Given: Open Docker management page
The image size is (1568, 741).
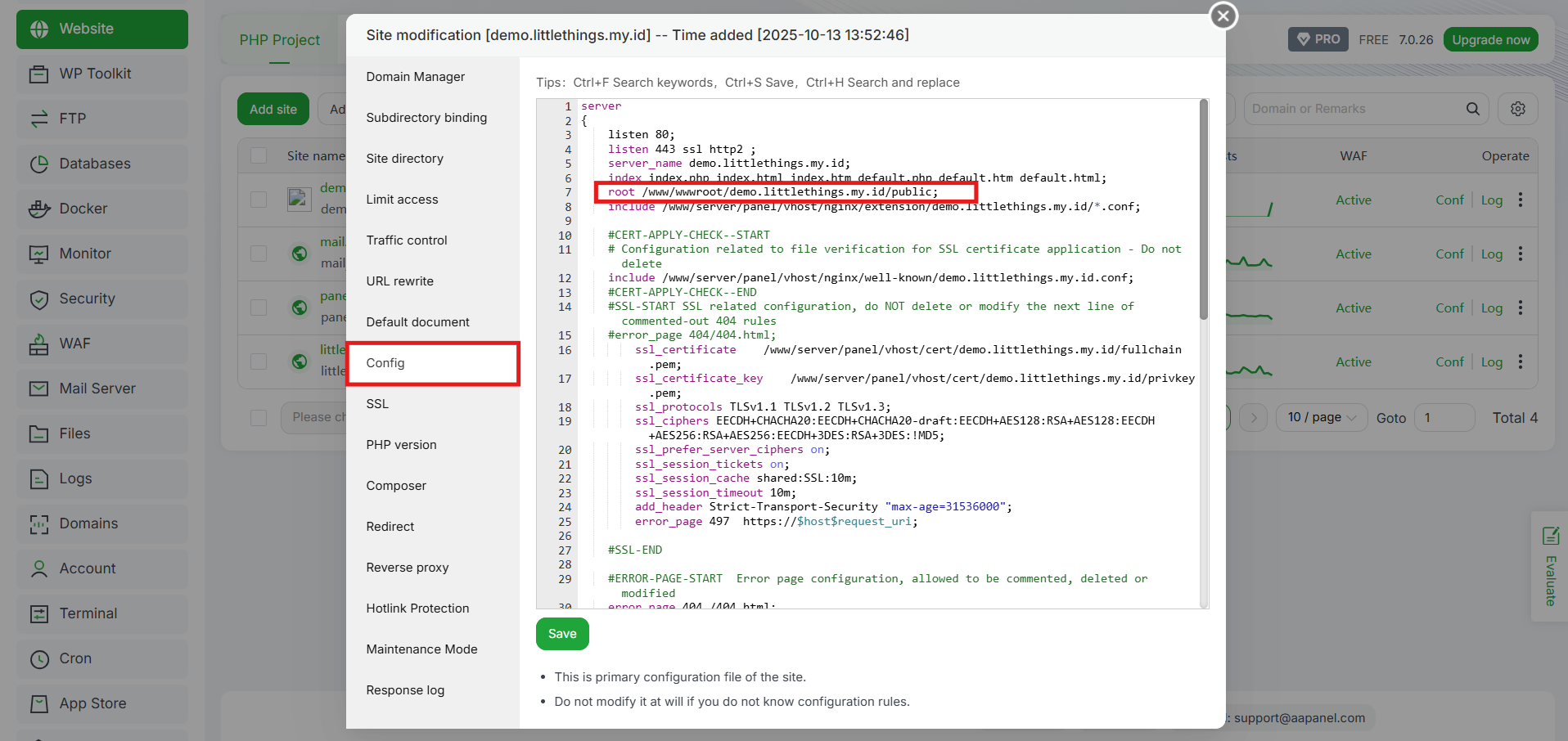Looking at the screenshot, I should tap(102, 209).
